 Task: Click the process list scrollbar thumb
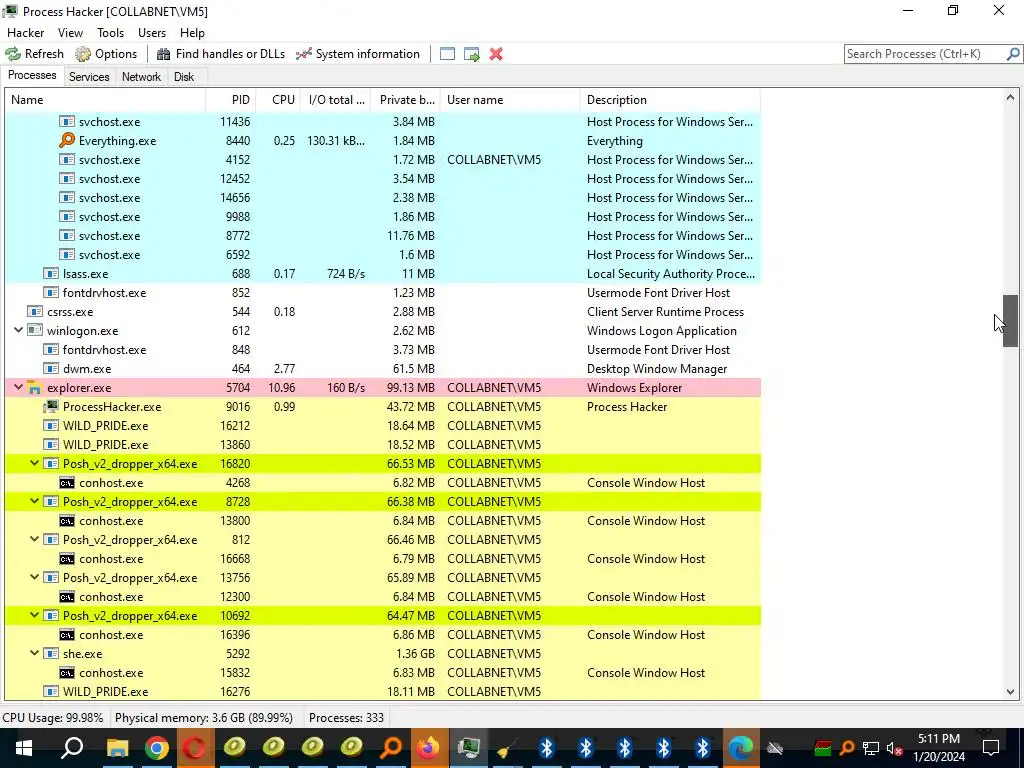tap(1010, 321)
